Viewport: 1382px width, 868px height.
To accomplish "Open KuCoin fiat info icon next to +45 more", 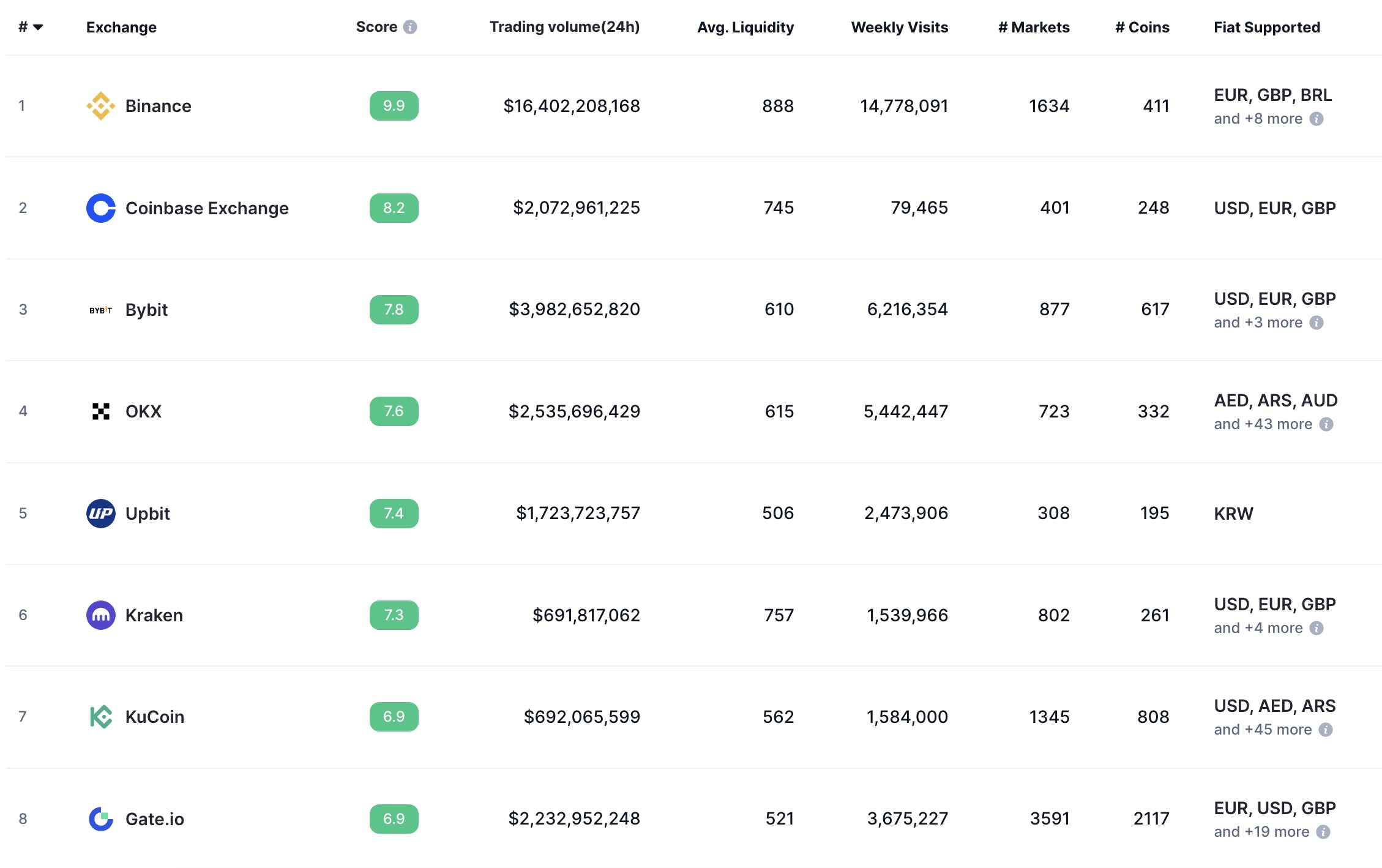I will 1326,730.
